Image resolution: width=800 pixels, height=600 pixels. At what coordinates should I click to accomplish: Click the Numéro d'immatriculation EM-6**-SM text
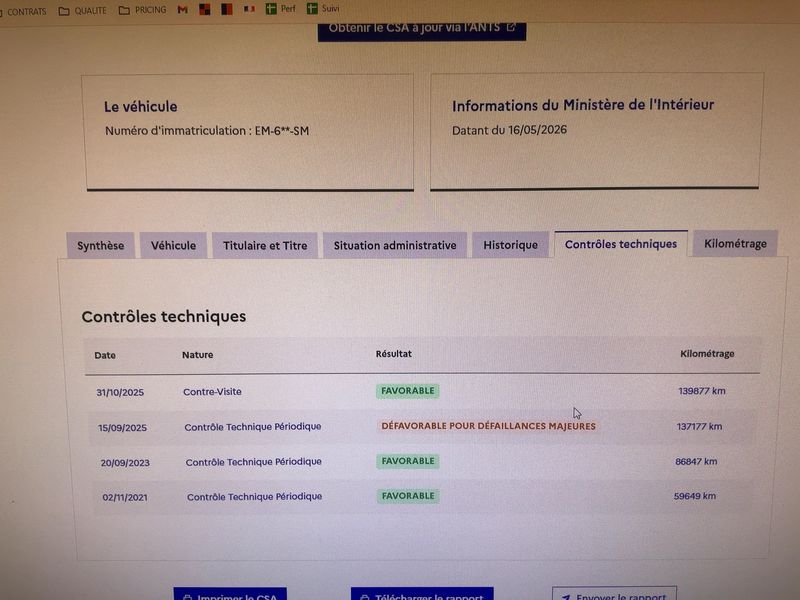point(207,131)
